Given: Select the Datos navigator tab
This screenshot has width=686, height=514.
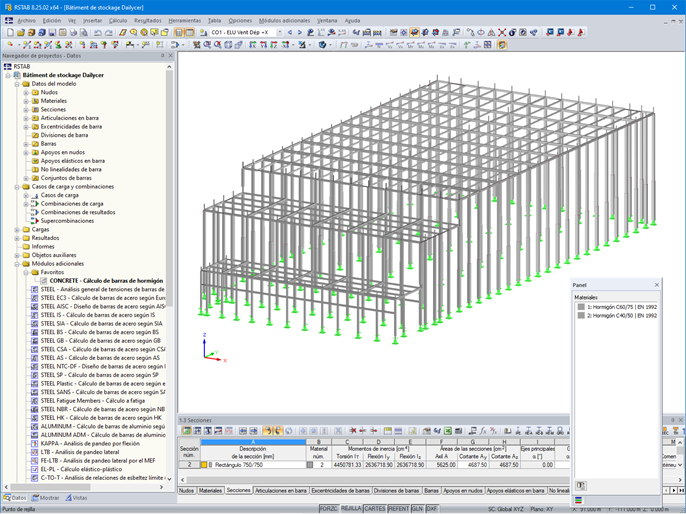Looking at the screenshot, I should [x=14, y=498].
